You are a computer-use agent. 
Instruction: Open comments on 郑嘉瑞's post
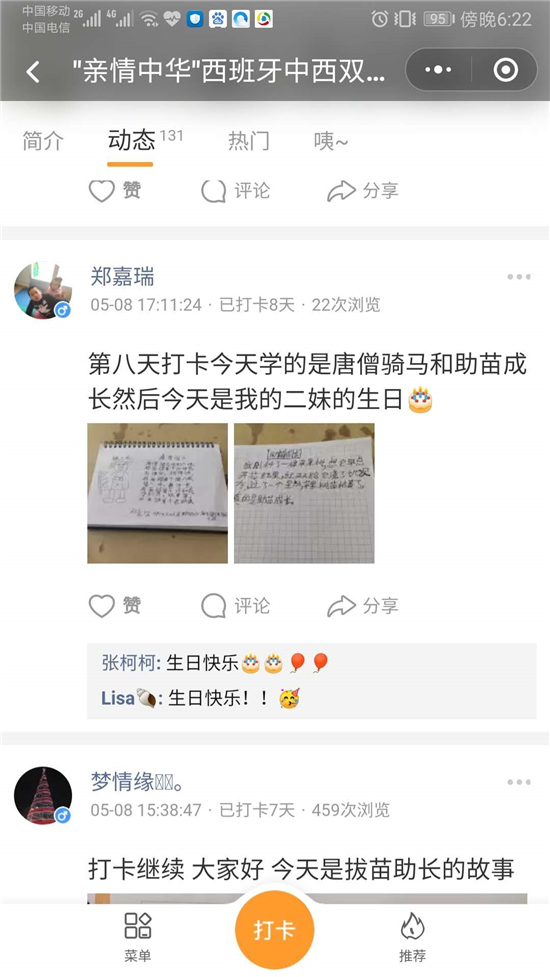(x=235, y=606)
